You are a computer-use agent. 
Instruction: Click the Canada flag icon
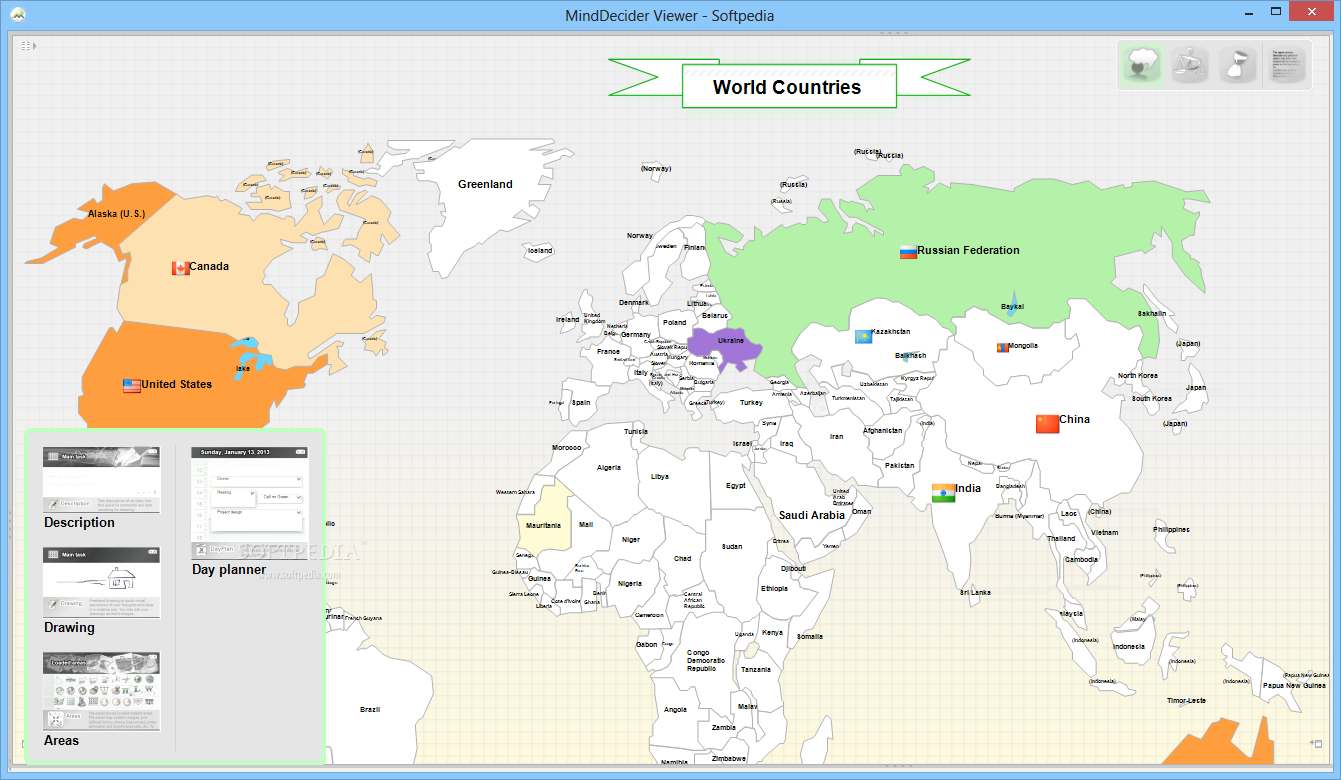[x=181, y=267]
